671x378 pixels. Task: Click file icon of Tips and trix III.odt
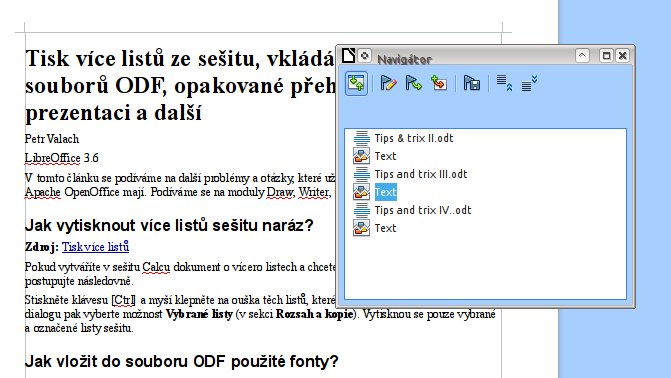click(362, 174)
